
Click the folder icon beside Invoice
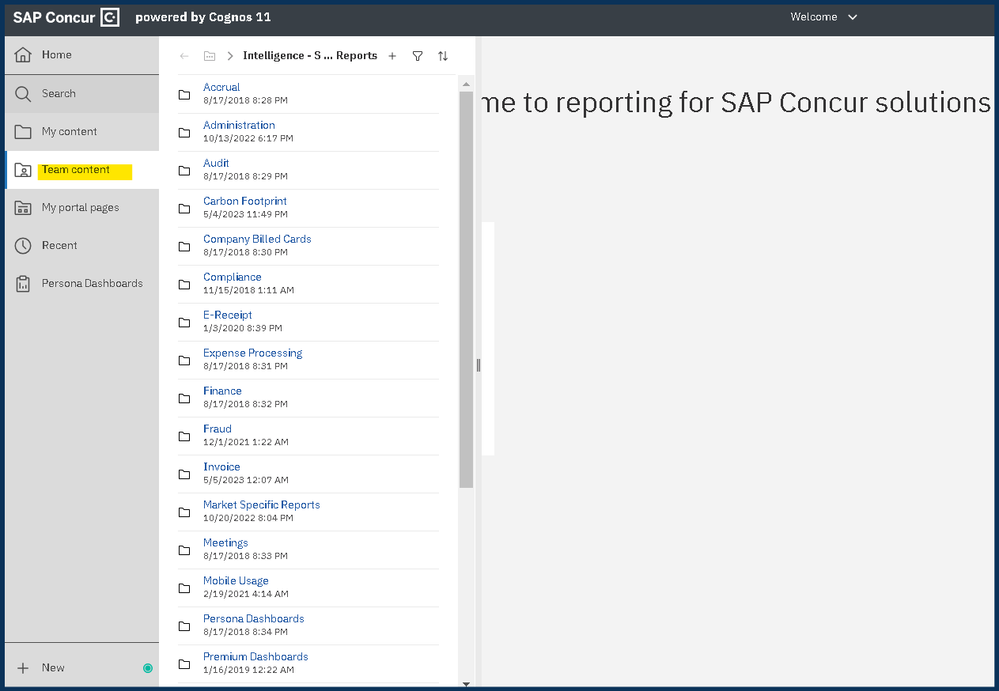pos(184,474)
